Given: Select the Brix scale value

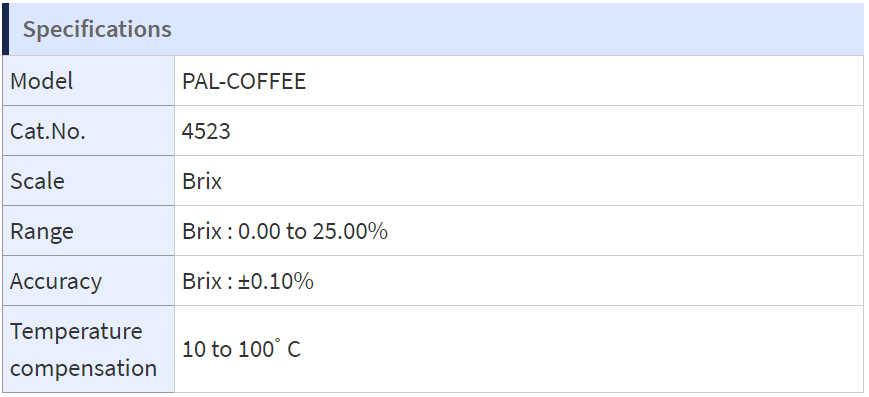Looking at the screenshot, I should (202, 181).
